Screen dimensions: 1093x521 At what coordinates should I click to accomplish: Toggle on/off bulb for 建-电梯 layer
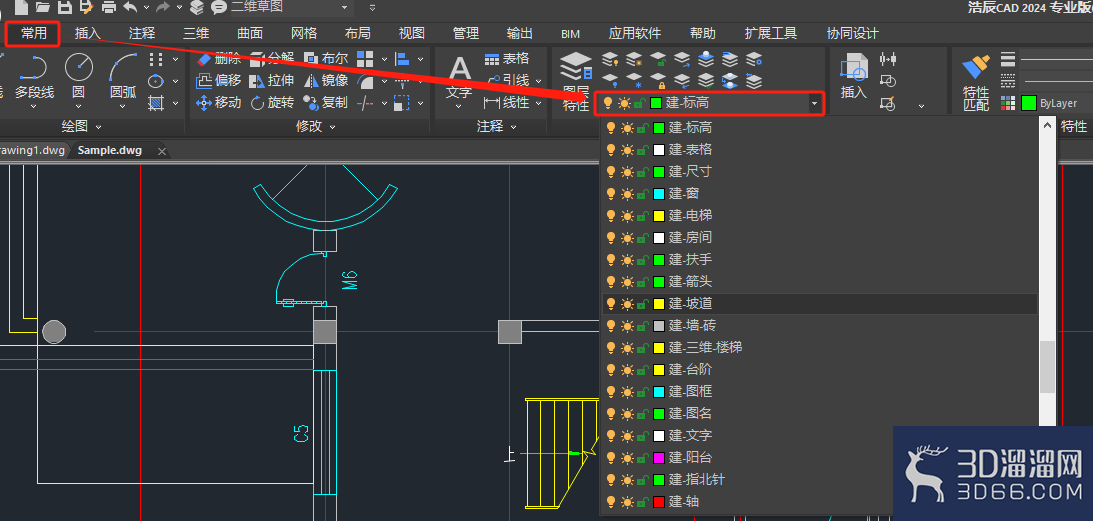tap(611, 216)
